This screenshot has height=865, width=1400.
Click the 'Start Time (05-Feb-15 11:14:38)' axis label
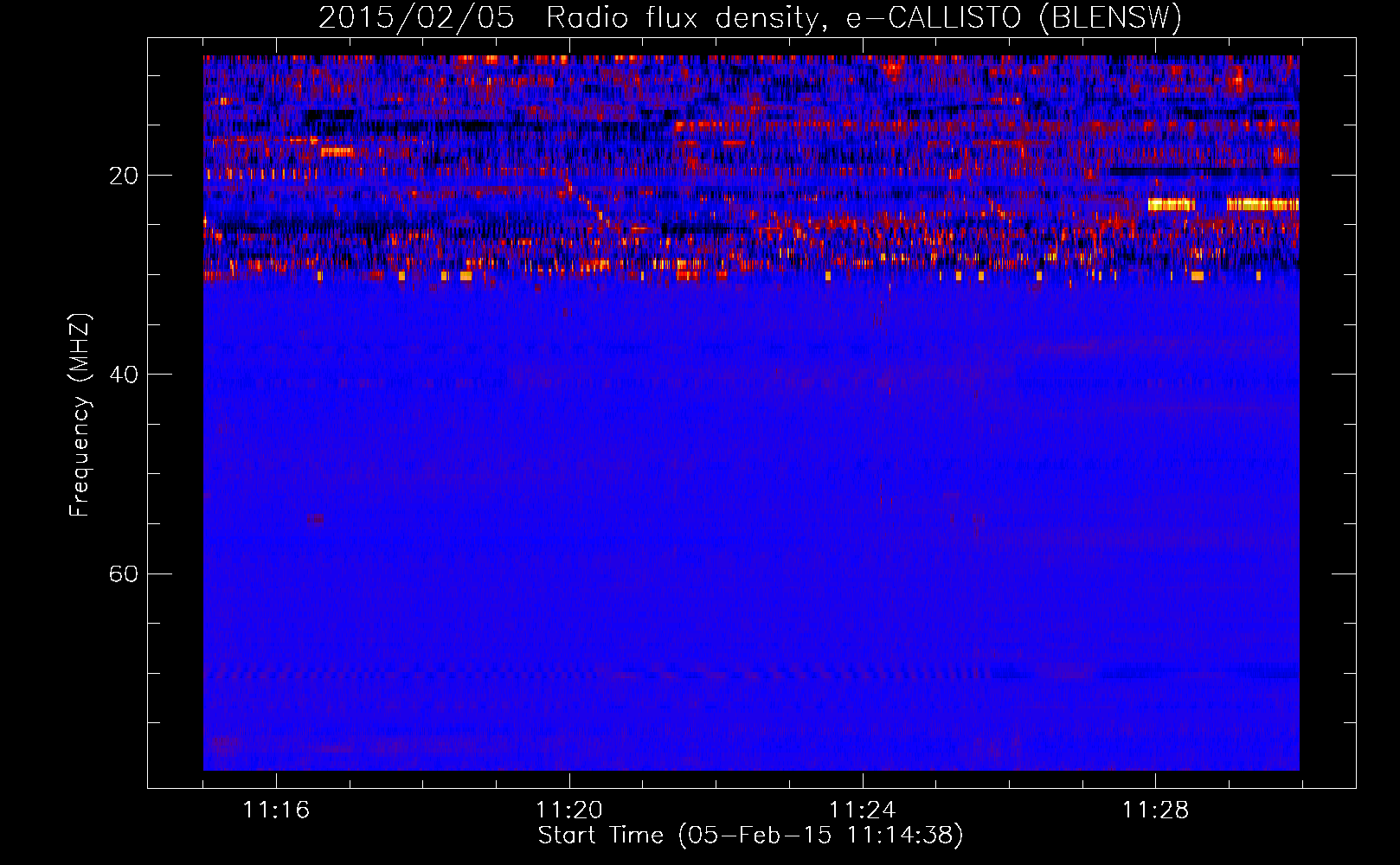[750, 836]
